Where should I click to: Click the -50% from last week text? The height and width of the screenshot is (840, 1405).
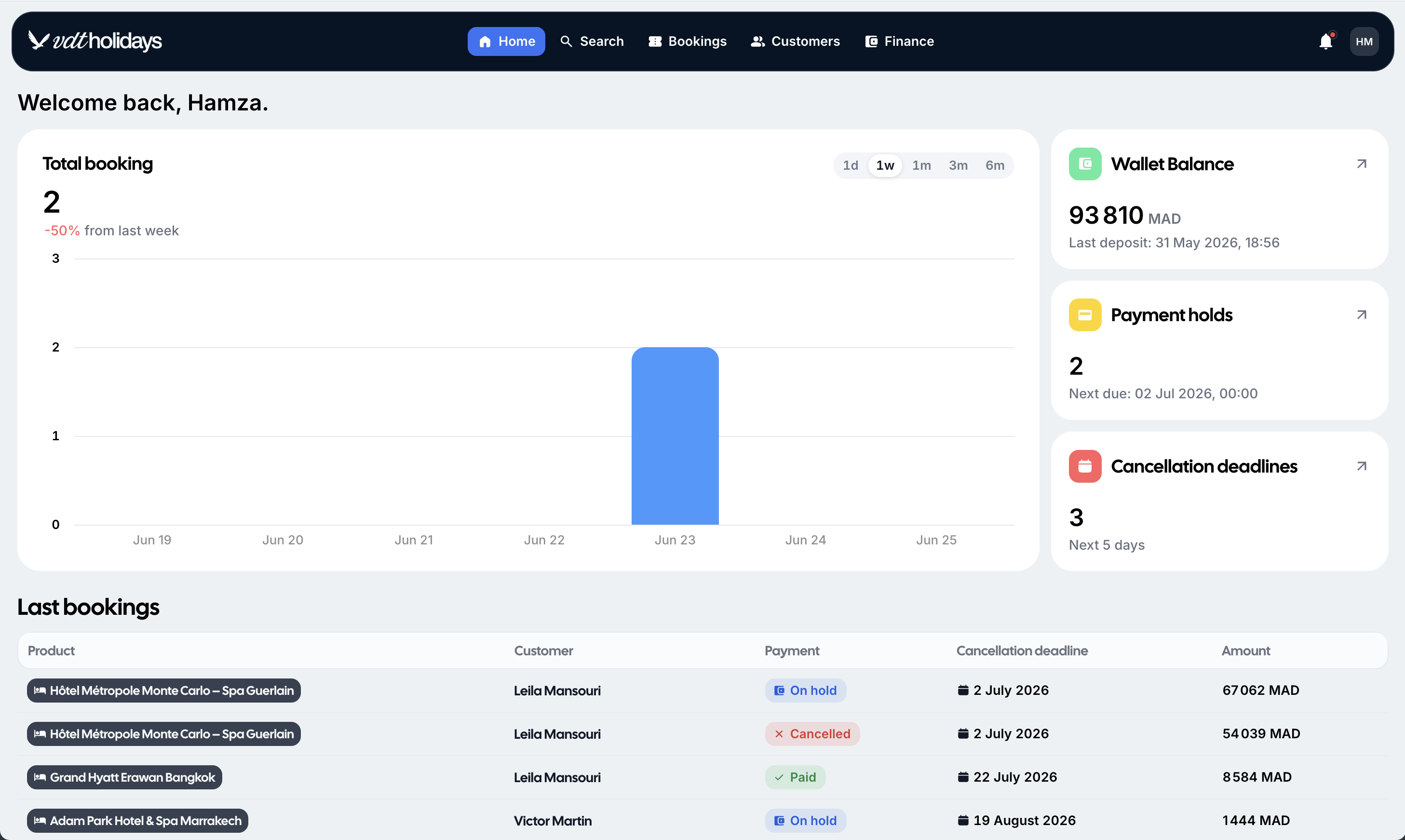click(x=111, y=231)
